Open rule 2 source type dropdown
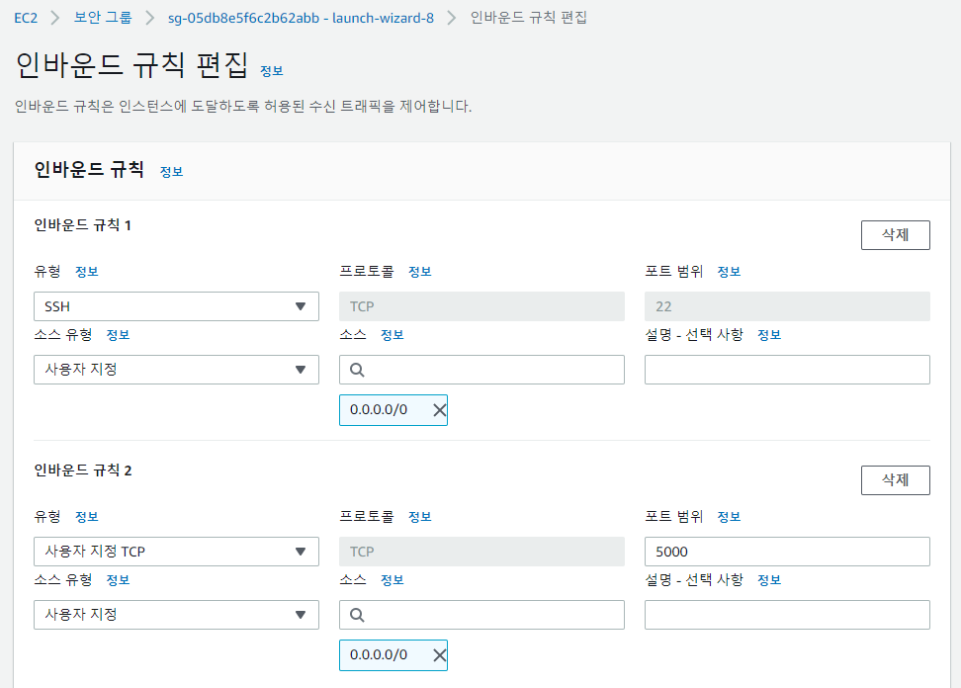Screen dimensions: 961x688 pos(177,614)
